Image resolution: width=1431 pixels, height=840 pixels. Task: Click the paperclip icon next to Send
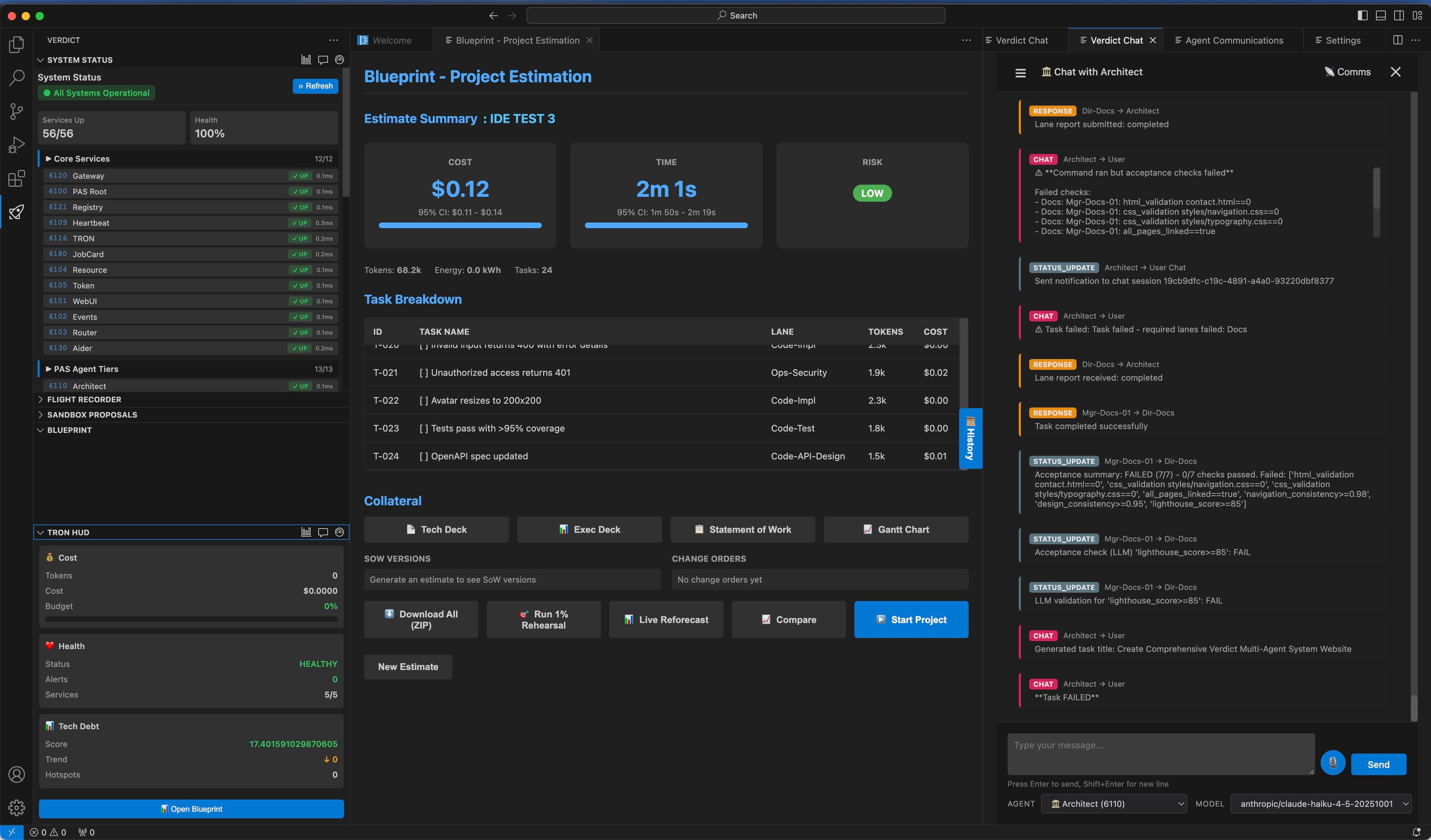1333,763
